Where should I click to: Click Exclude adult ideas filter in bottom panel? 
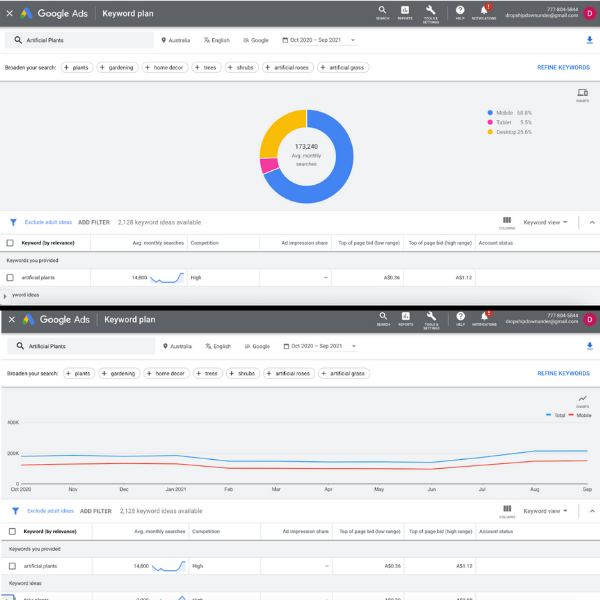pyautogui.click(x=50, y=511)
